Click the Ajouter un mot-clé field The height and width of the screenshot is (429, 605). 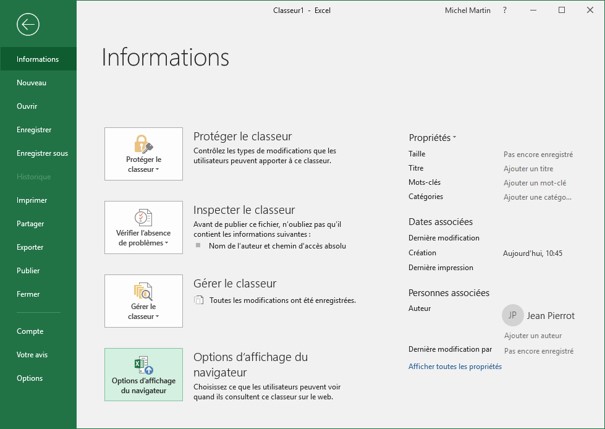coord(534,183)
